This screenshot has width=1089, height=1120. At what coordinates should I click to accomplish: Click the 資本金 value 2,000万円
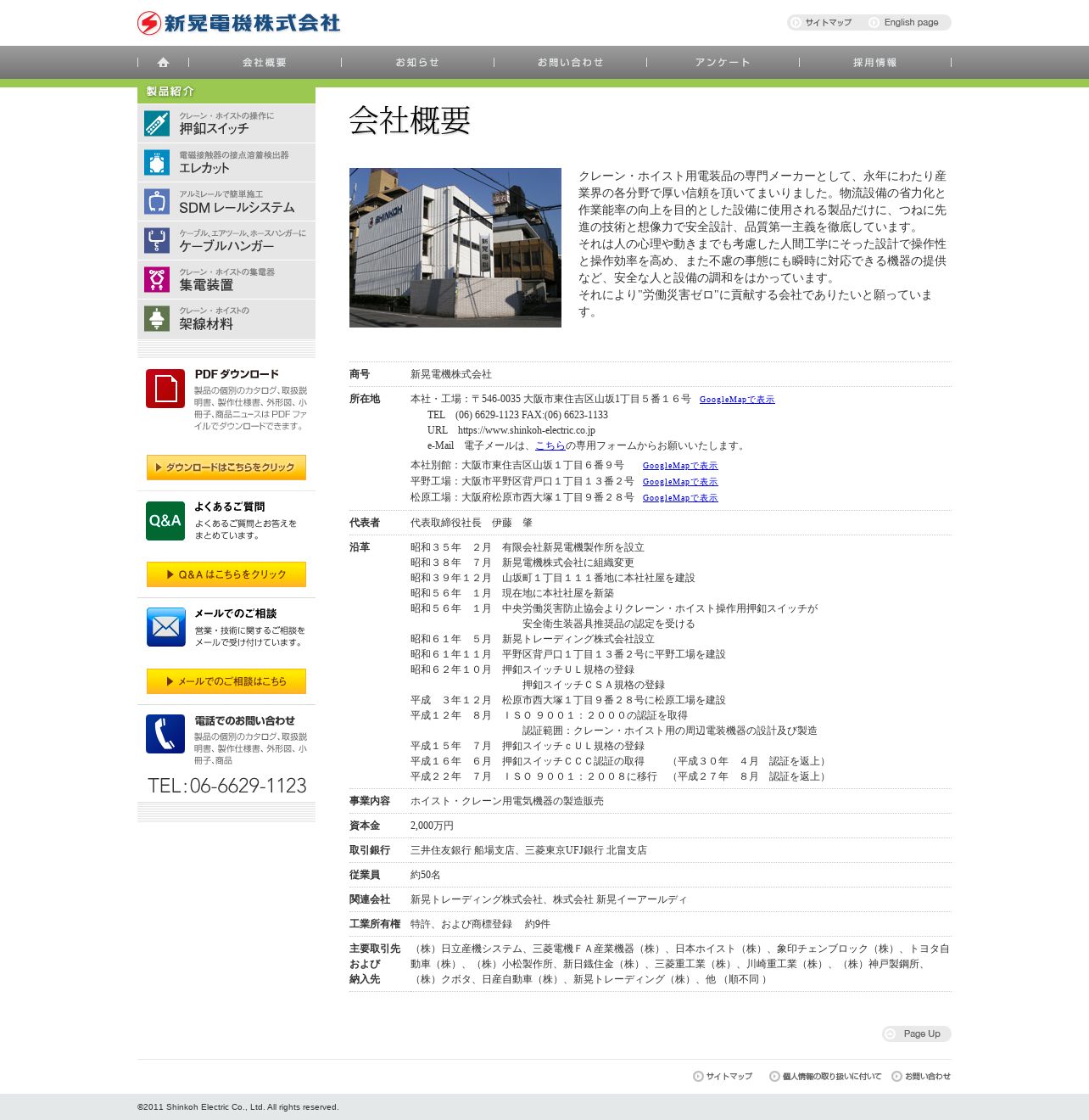click(x=432, y=826)
